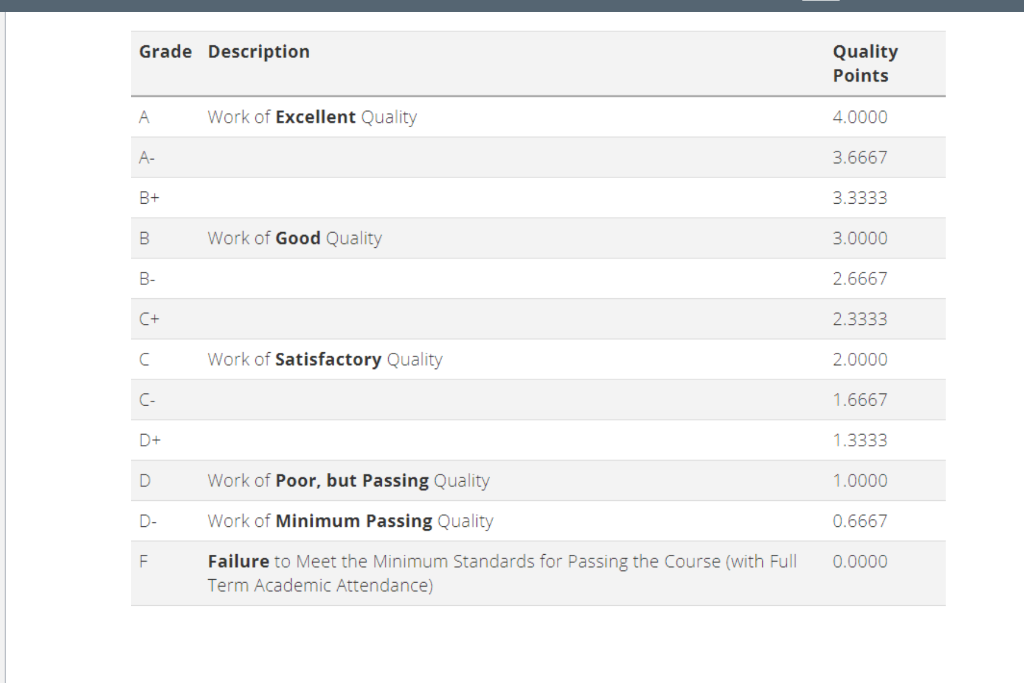
Task: Click the 4.0000 quality points value
Action: click(x=860, y=117)
